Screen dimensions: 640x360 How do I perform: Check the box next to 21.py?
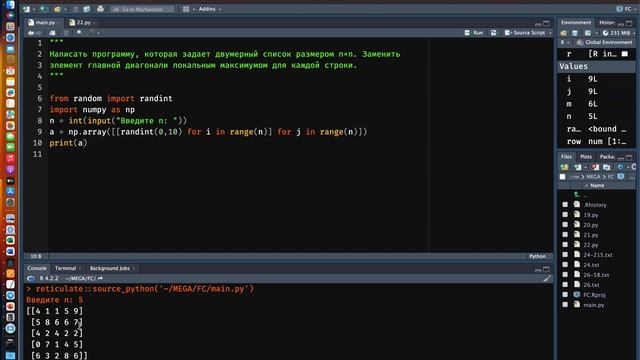coord(565,235)
